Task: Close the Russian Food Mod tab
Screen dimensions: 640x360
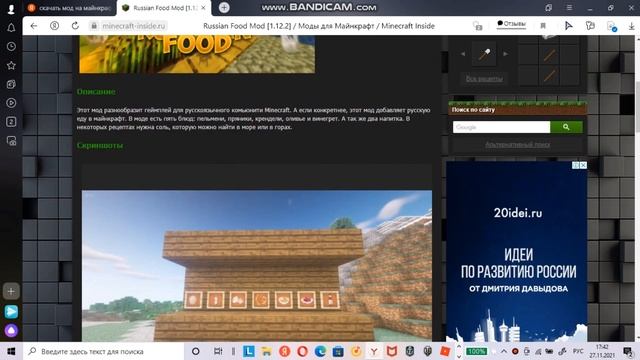Action: click(203, 8)
